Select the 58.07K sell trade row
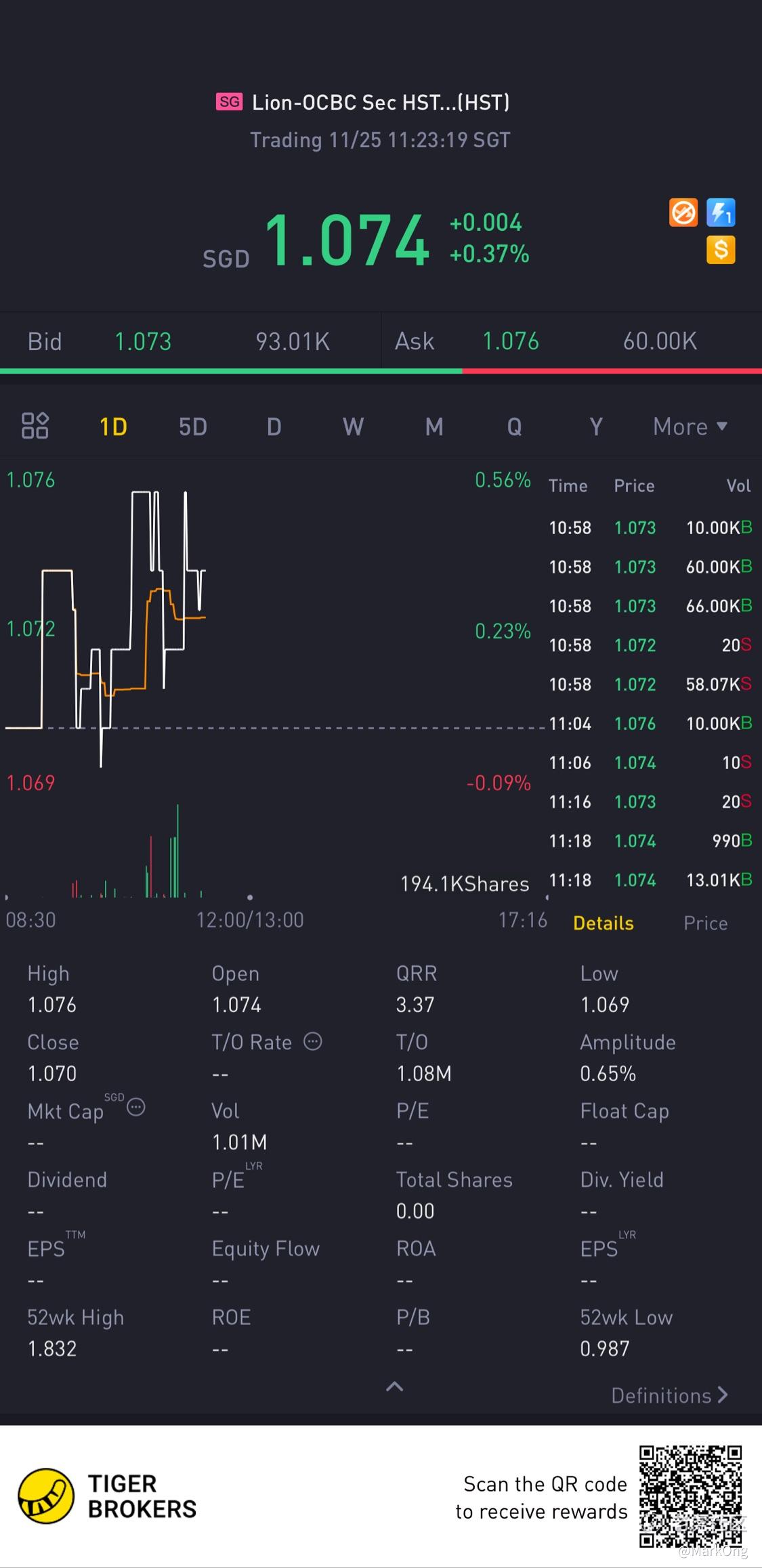 pos(650,684)
